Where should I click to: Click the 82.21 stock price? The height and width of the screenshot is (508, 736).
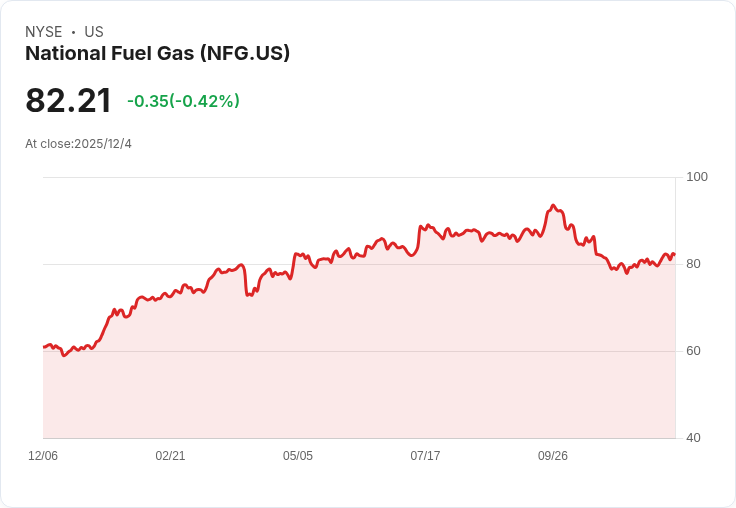[x=68, y=101]
